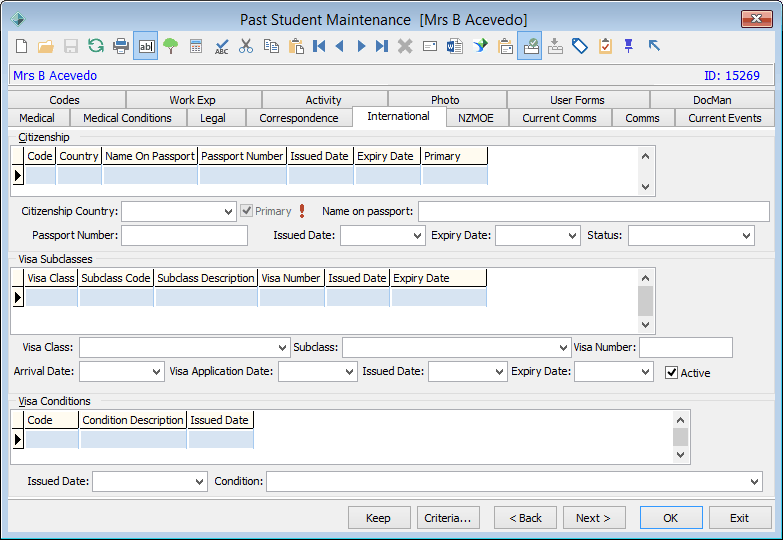Viewport: 783px width, 540px height.
Task: Open the Current Events tab
Action: pyautogui.click(x=725, y=118)
